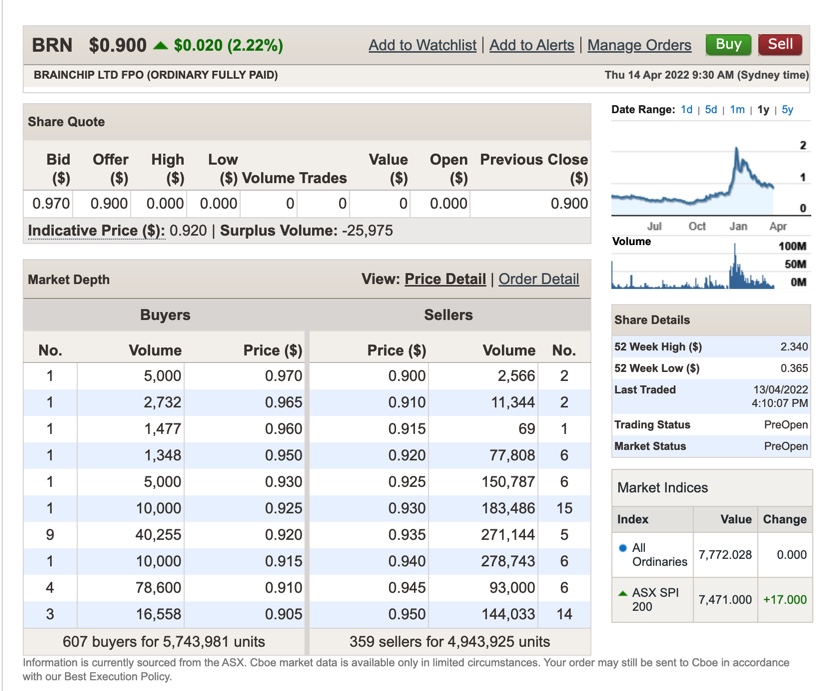Viewport: 825px width, 691px height.
Task: Click seller volume 271,144
Action: pos(508,534)
